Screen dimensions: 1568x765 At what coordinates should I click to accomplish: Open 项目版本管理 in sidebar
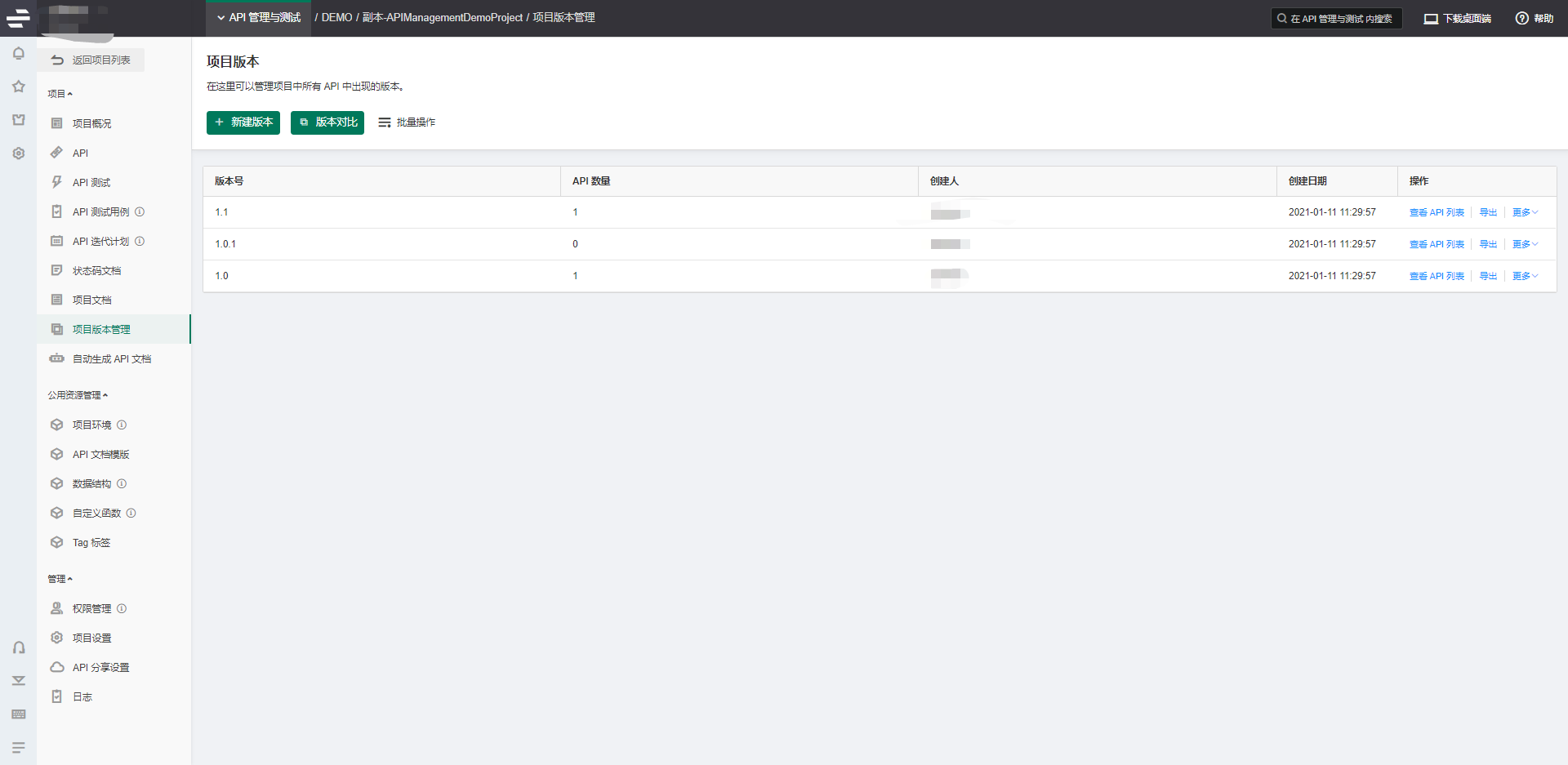point(114,329)
